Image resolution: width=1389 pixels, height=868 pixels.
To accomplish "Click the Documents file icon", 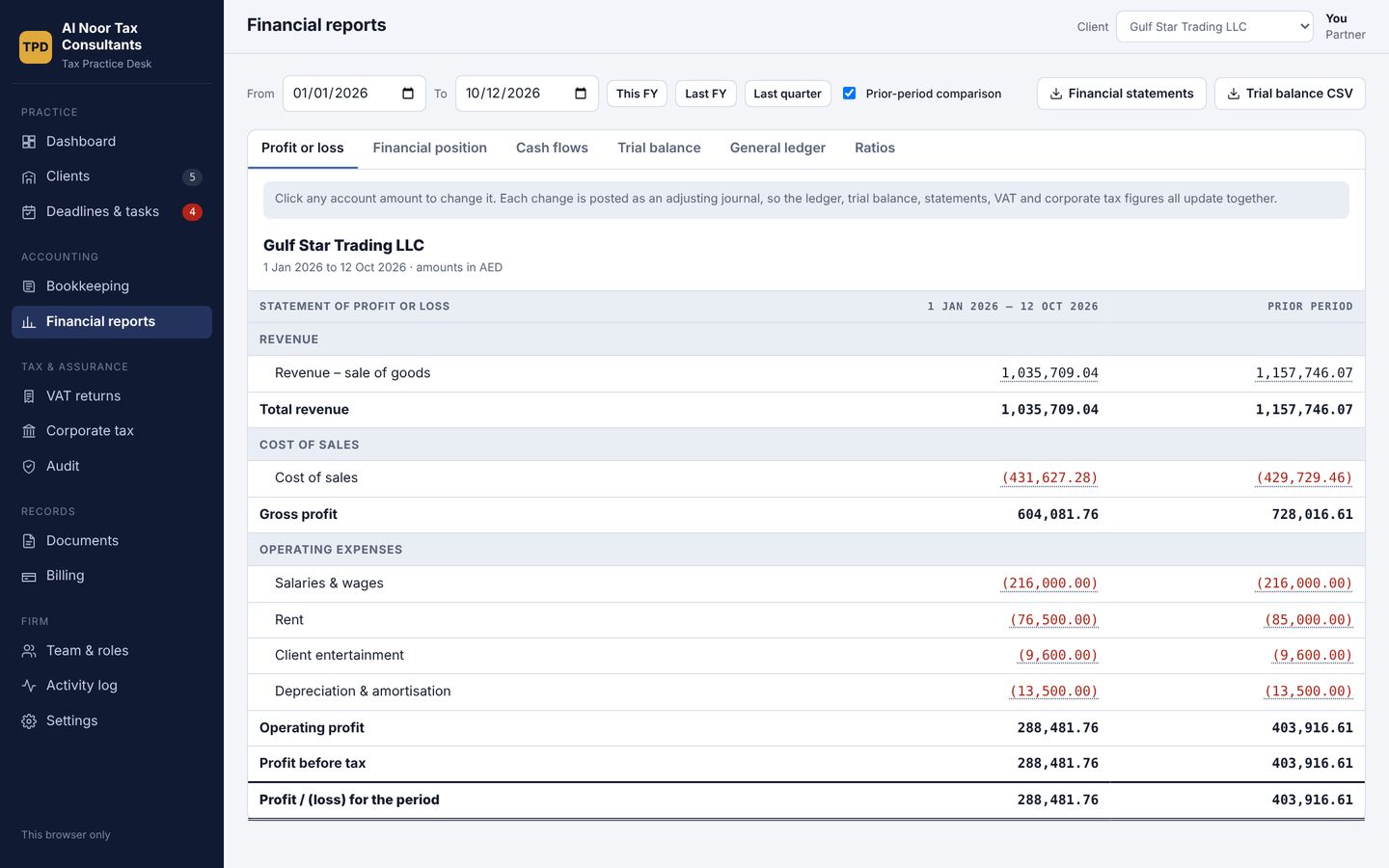I will tap(29, 541).
